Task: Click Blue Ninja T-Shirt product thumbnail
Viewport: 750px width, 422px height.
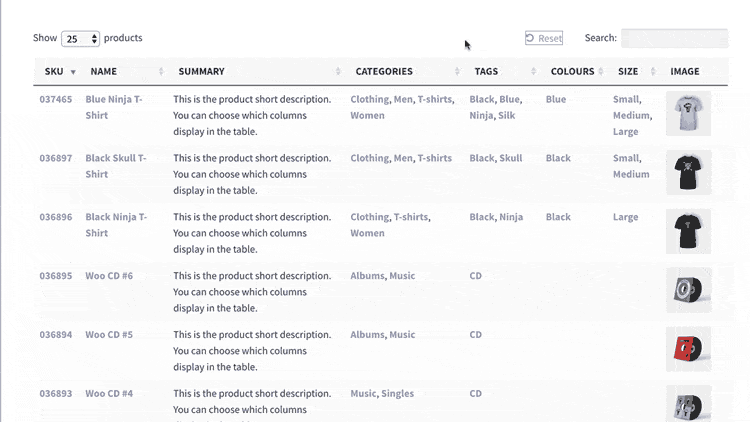Action: (x=688, y=113)
